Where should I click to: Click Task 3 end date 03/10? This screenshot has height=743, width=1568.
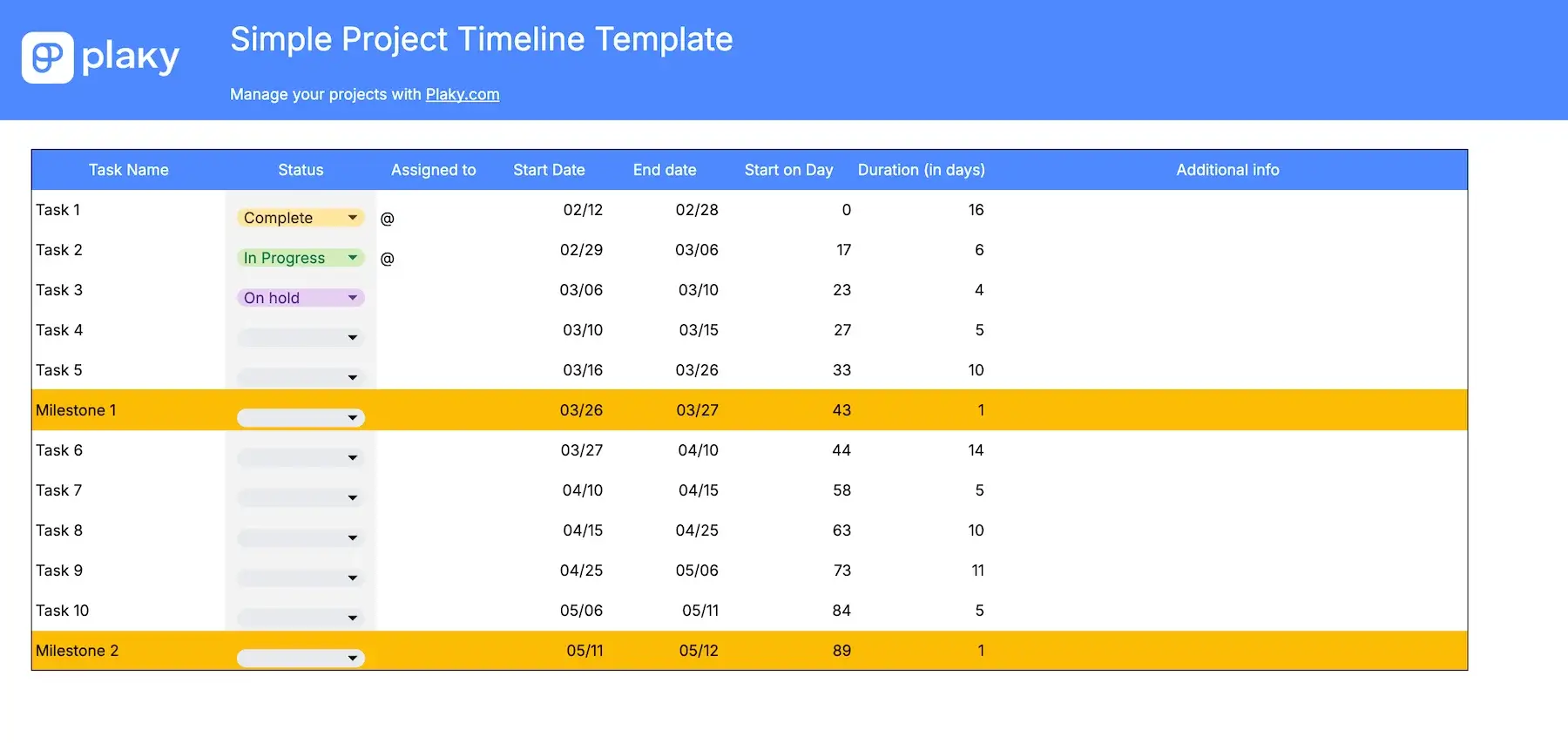click(x=699, y=290)
